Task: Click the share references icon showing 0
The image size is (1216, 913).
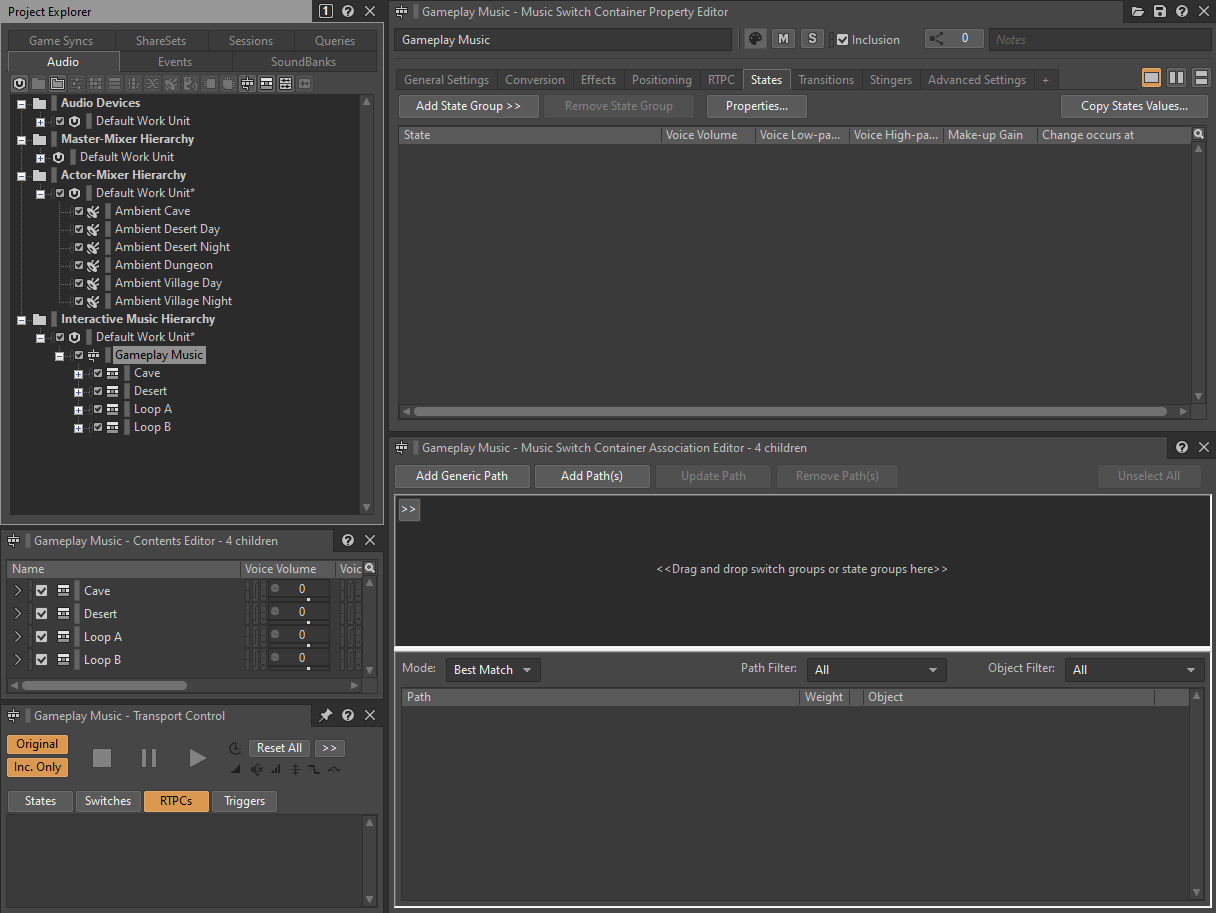Action: point(936,39)
